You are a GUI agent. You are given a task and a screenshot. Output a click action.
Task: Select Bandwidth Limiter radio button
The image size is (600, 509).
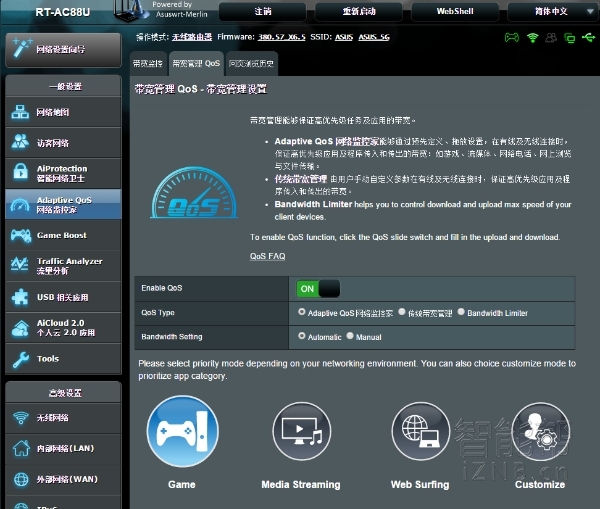point(461,312)
